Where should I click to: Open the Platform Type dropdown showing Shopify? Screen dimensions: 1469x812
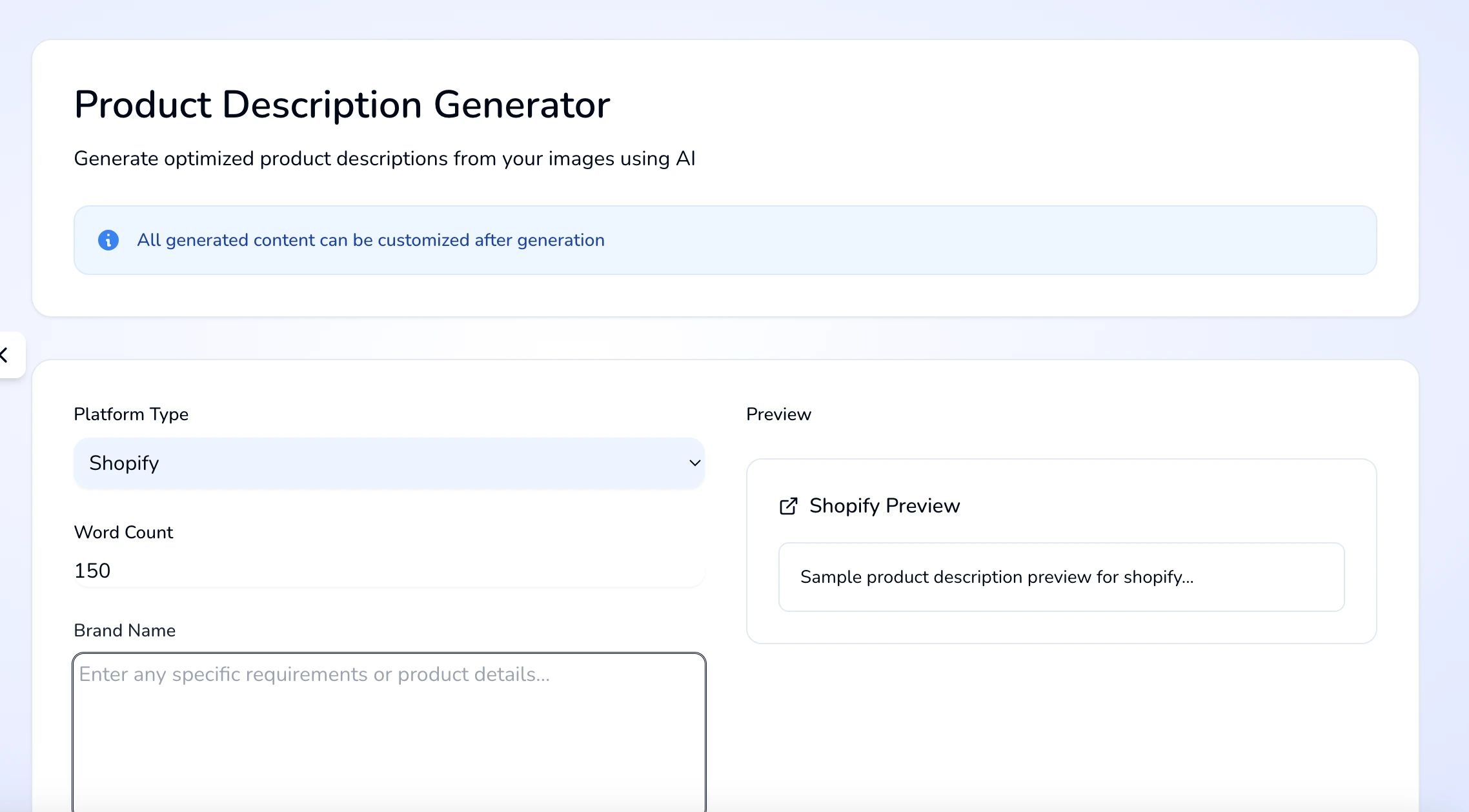[389, 463]
